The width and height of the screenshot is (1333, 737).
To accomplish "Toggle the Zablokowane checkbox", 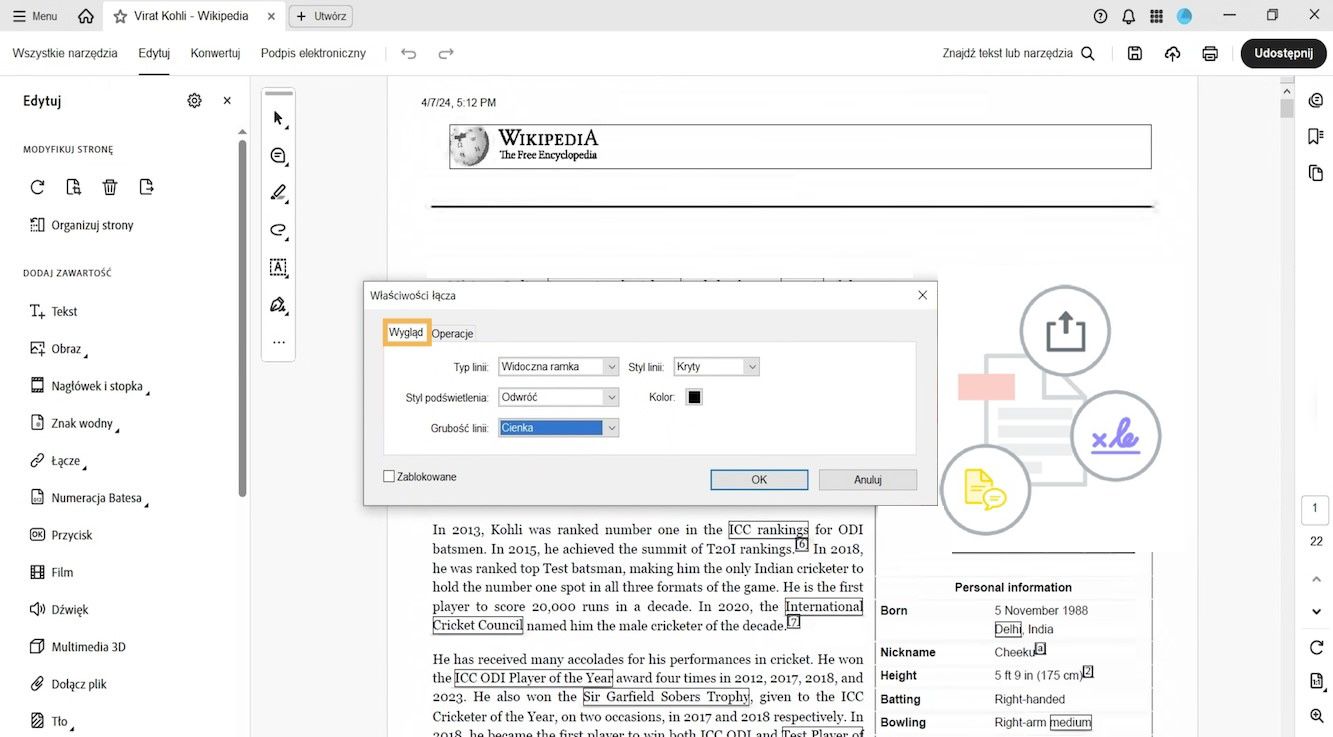I will coord(389,477).
